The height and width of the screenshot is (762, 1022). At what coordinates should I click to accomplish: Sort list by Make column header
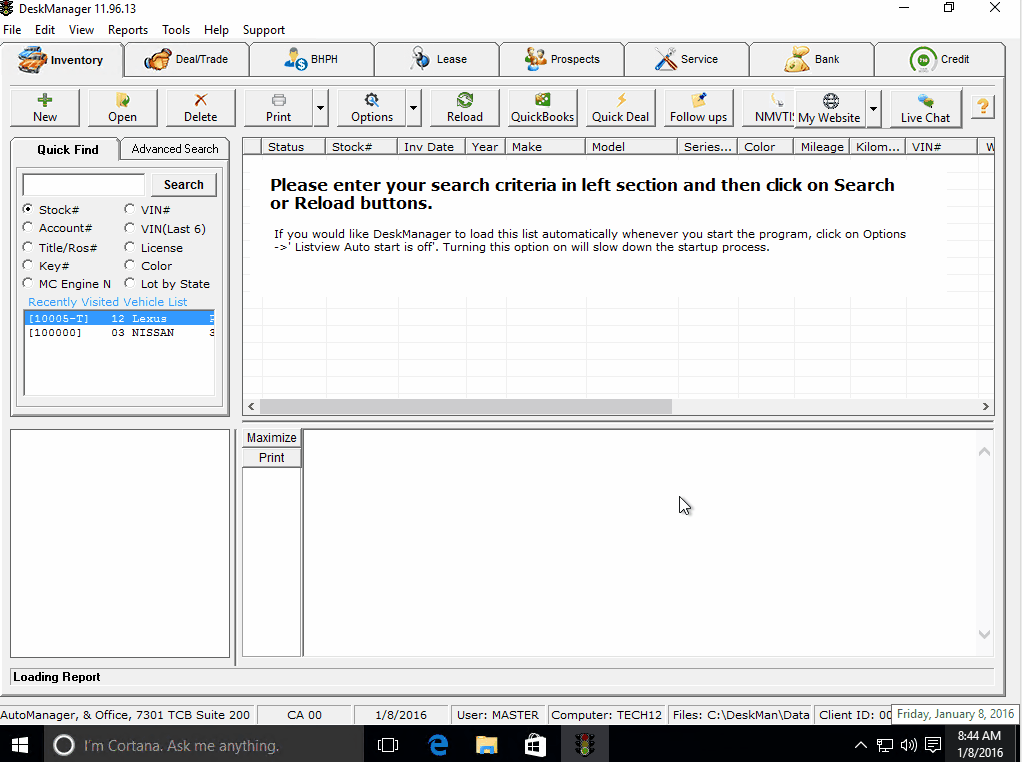pyautogui.click(x=545, y=147)
